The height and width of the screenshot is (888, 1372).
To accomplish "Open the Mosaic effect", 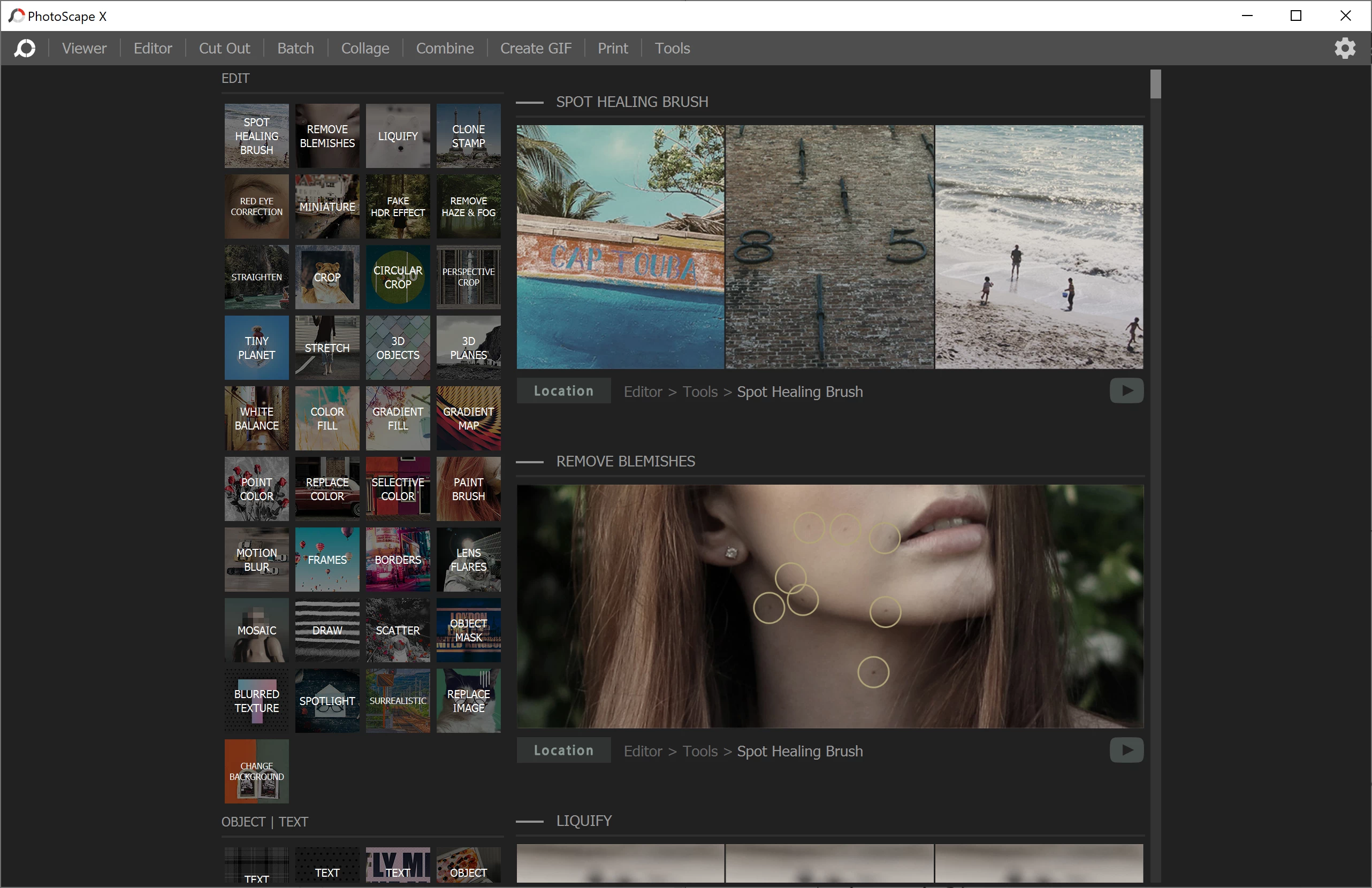I will point(256,630).
